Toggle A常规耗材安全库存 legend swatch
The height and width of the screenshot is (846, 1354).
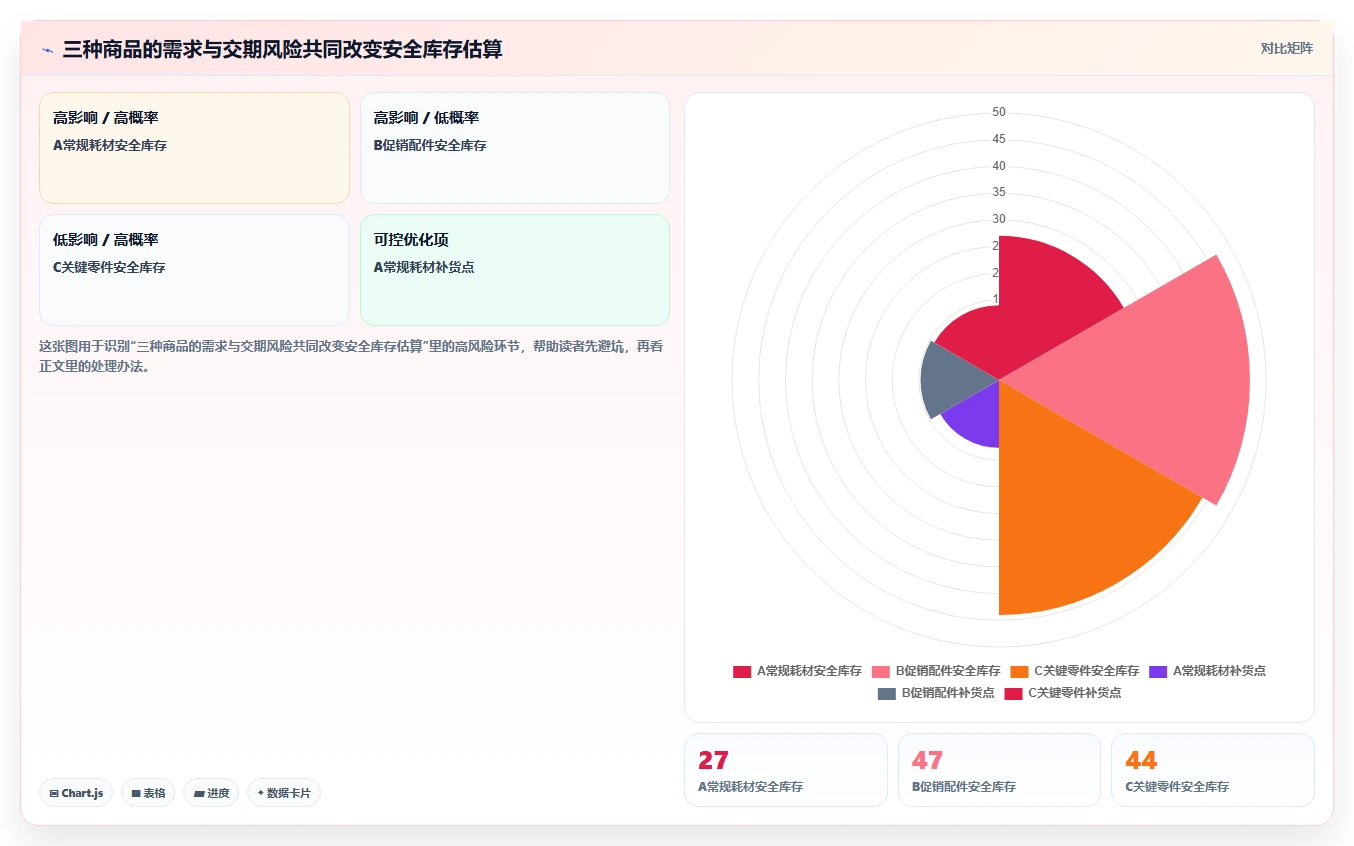742,672
